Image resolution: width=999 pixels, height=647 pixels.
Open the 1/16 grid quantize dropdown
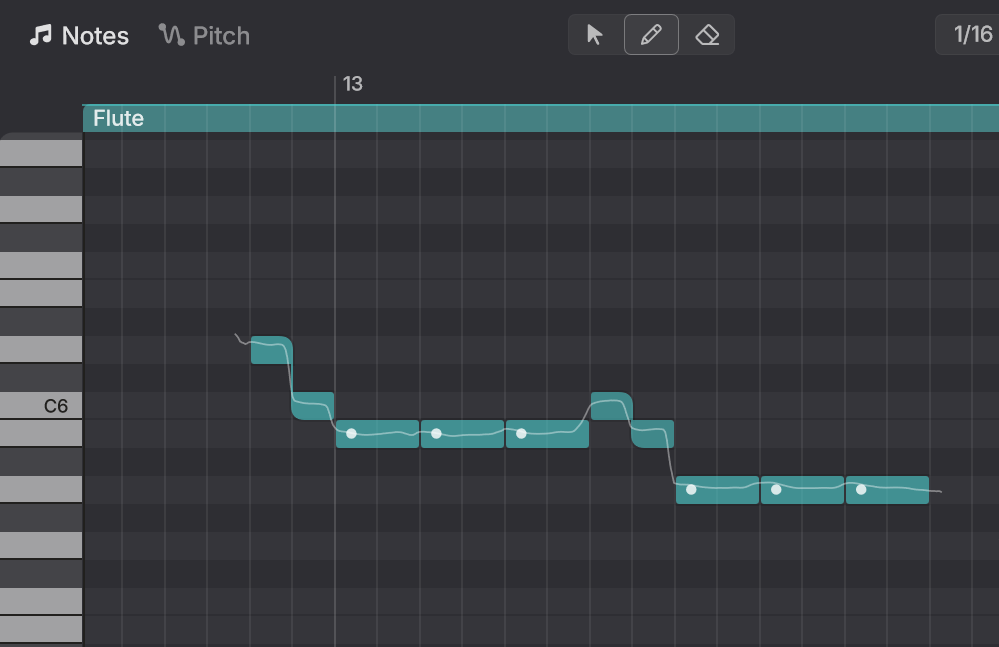(967, 34)
